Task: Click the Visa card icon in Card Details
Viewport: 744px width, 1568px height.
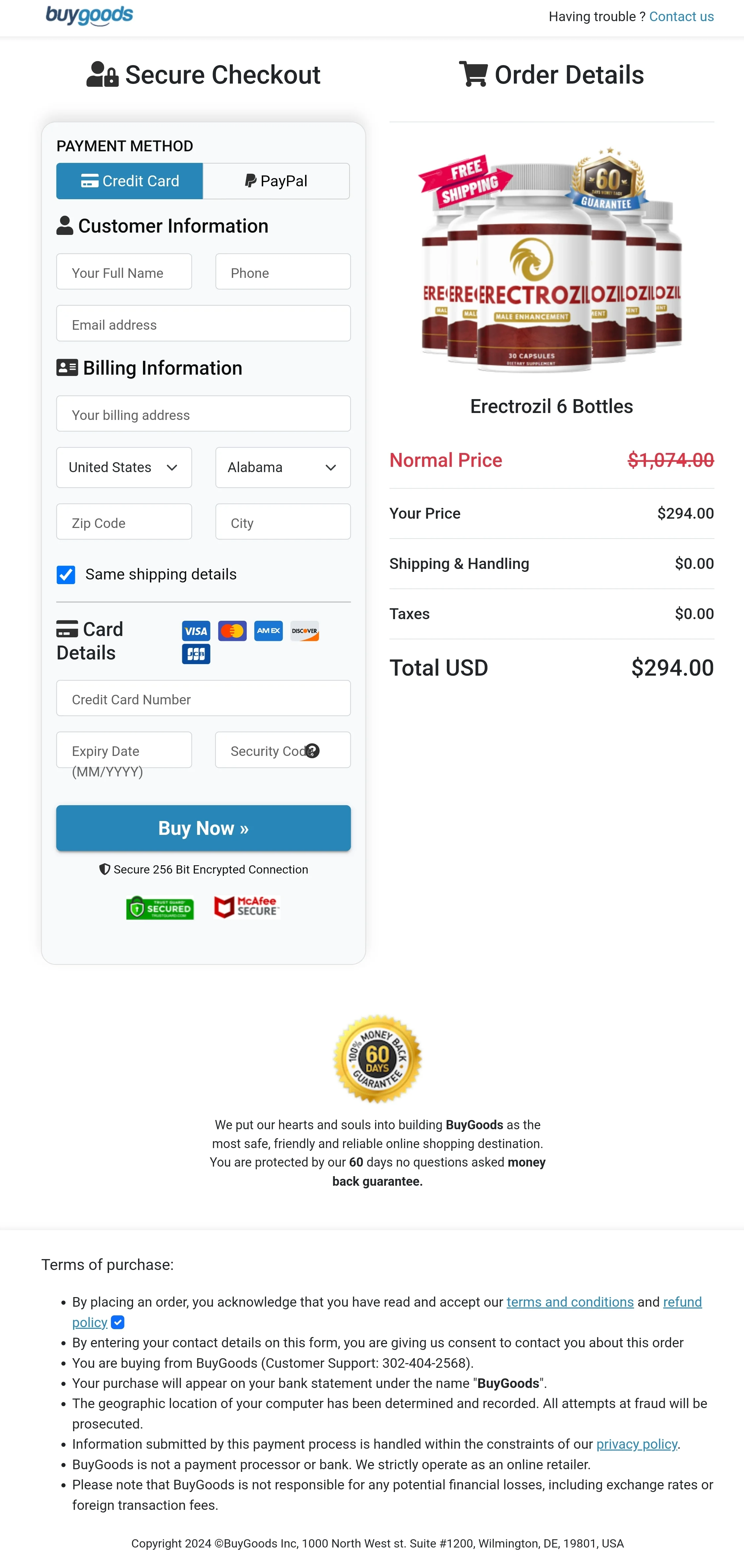Action: 195,631
